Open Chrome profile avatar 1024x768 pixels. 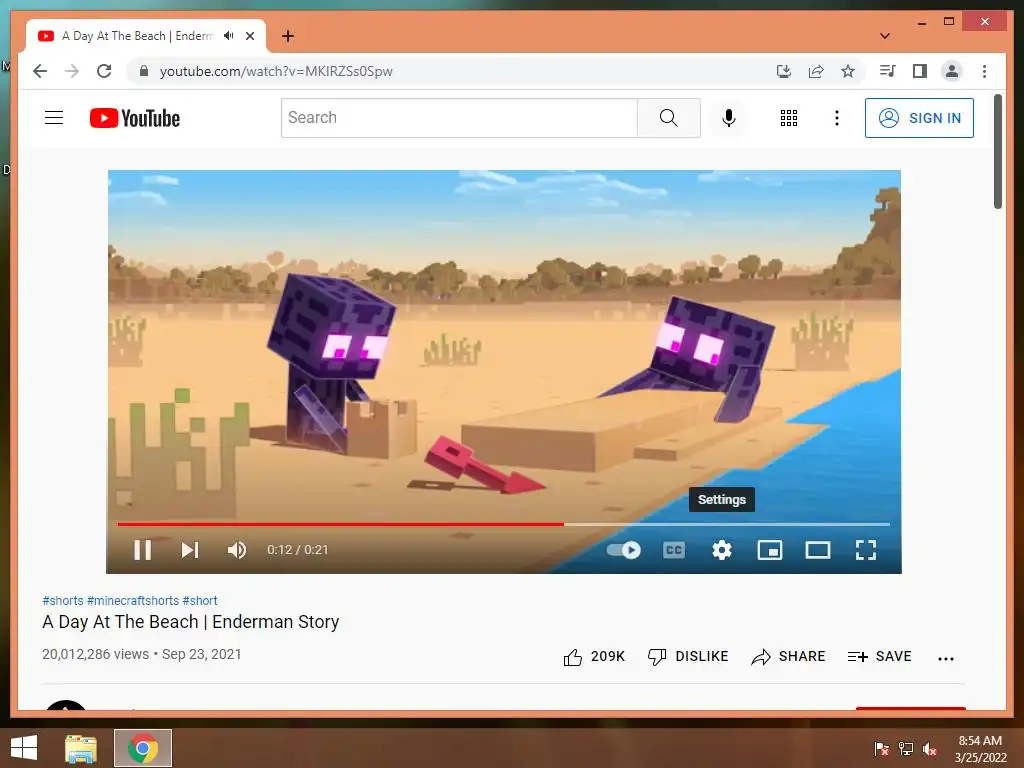(952, 71)
